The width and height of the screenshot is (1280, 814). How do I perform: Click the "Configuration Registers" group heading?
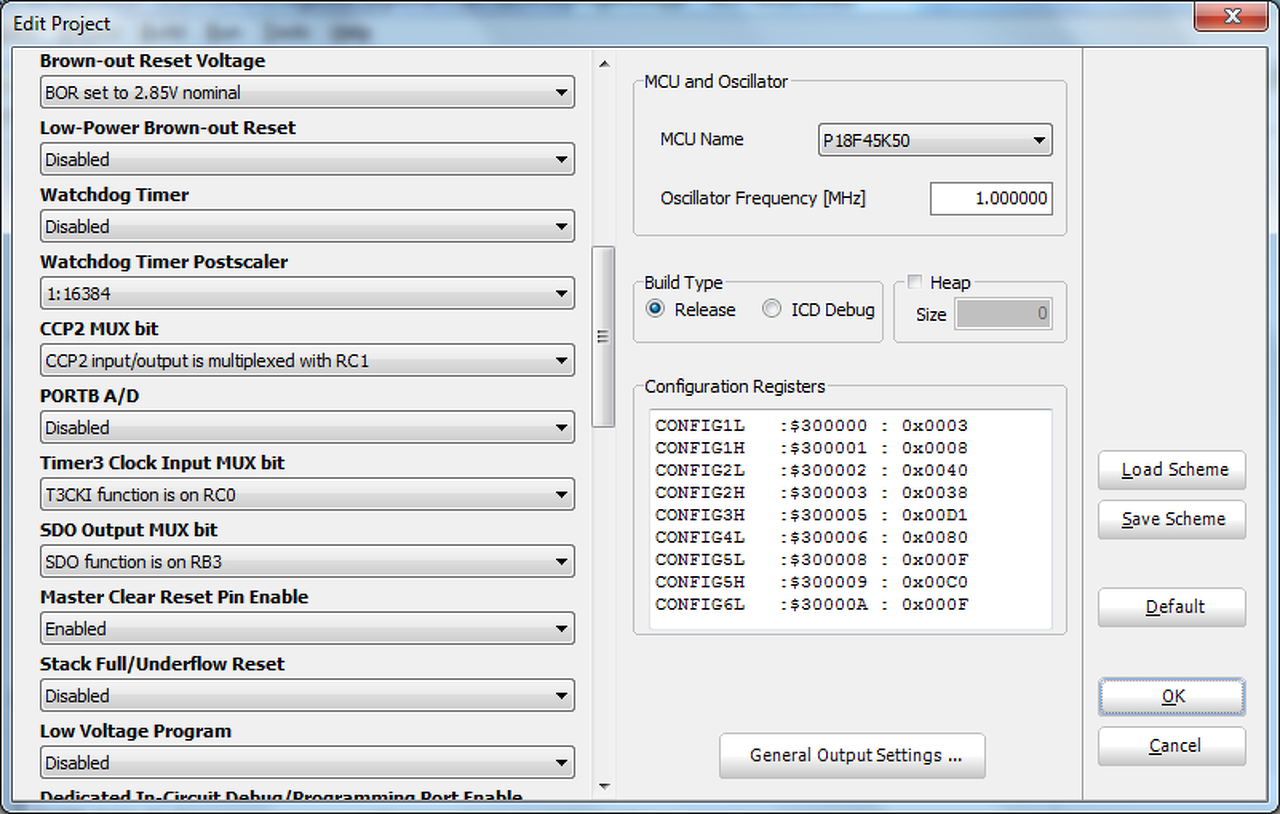735,386
